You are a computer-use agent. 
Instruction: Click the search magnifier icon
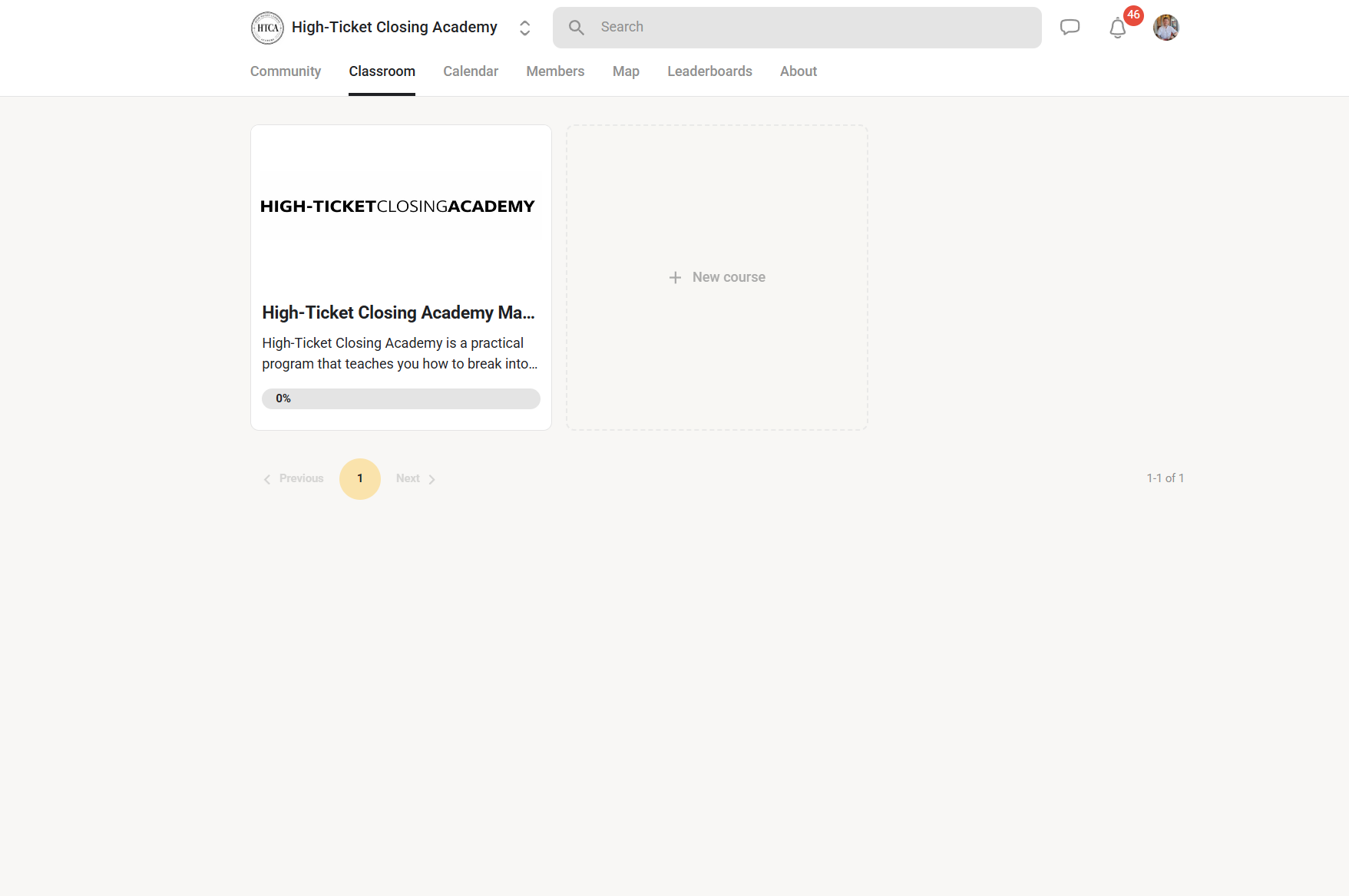[576, 28]
